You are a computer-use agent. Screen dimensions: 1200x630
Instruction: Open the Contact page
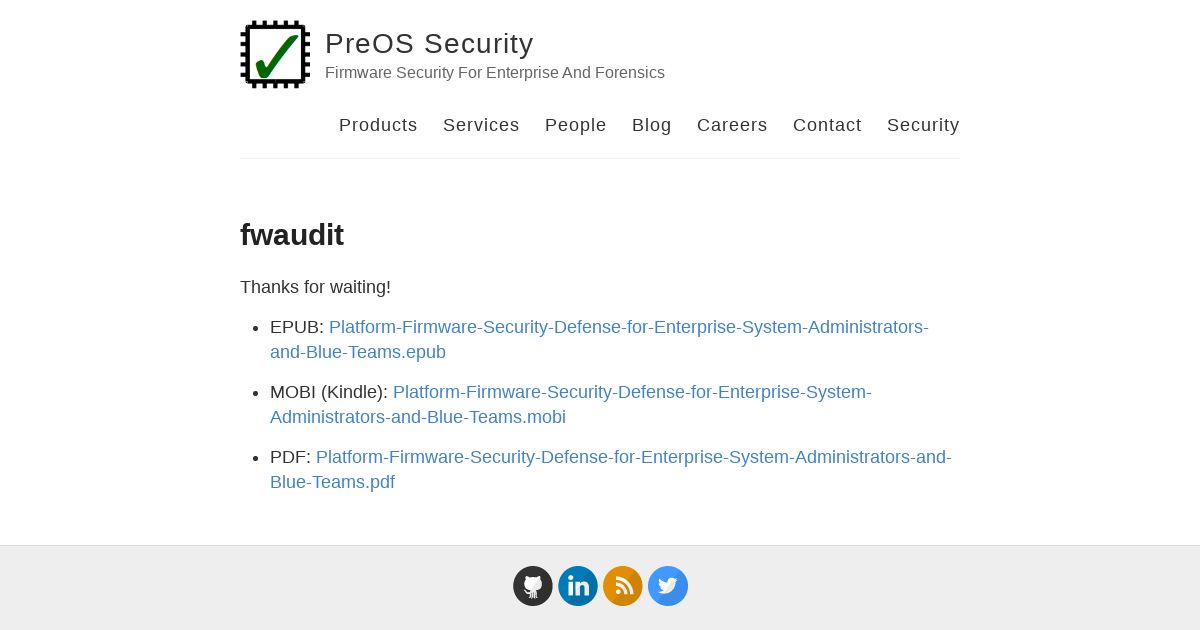coord(827,125)
